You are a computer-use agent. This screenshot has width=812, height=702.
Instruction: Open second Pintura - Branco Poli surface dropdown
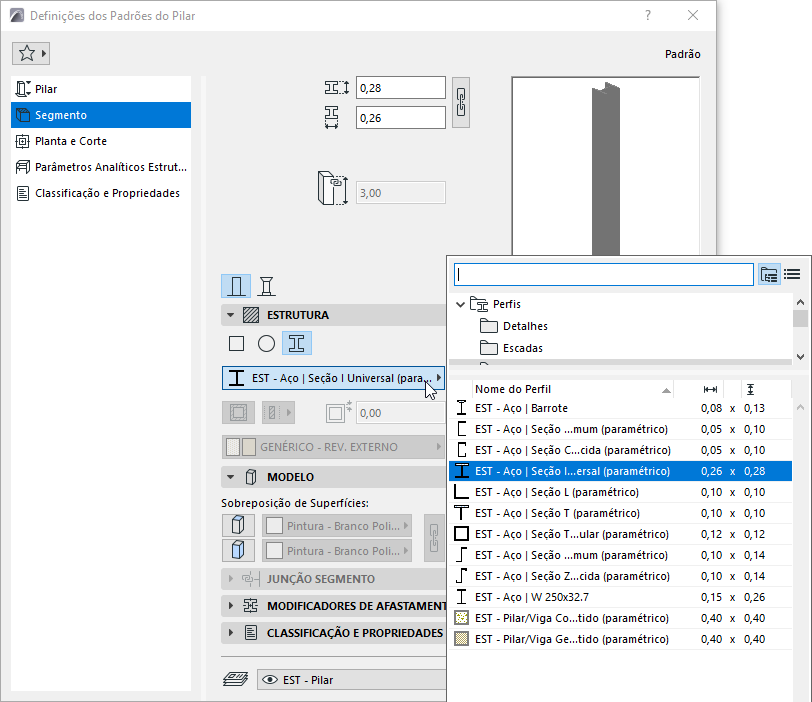click(x=337, y=550)
